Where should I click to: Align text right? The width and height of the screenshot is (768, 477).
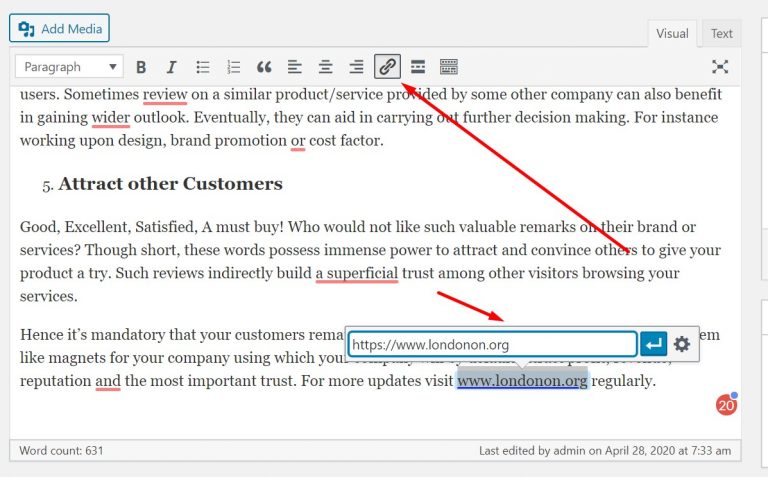coord(356,67)
